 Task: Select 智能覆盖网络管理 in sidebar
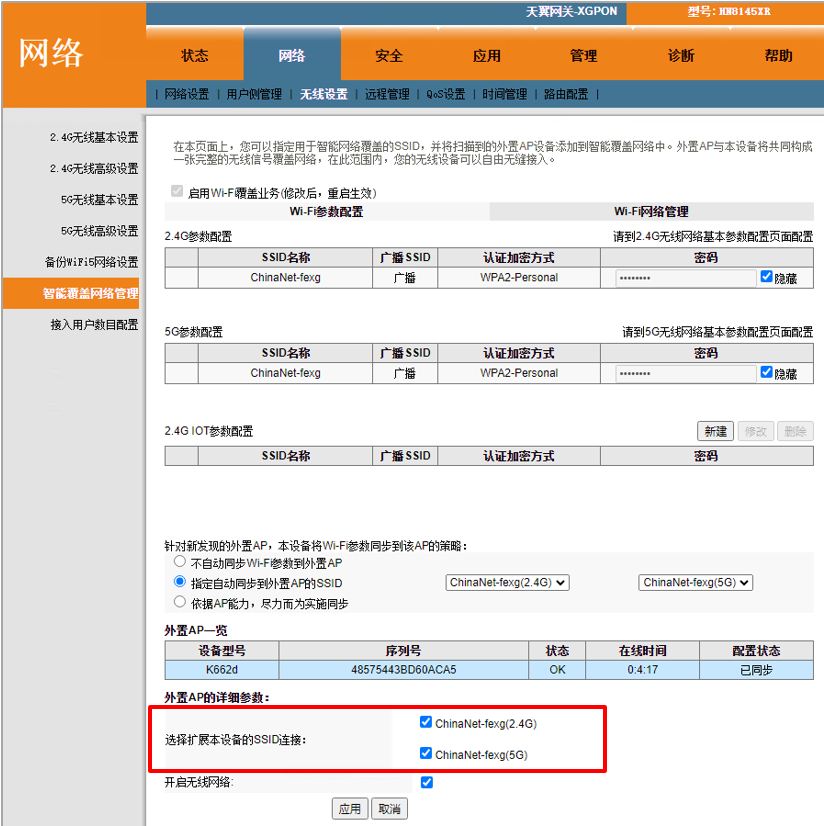(71, 293)
